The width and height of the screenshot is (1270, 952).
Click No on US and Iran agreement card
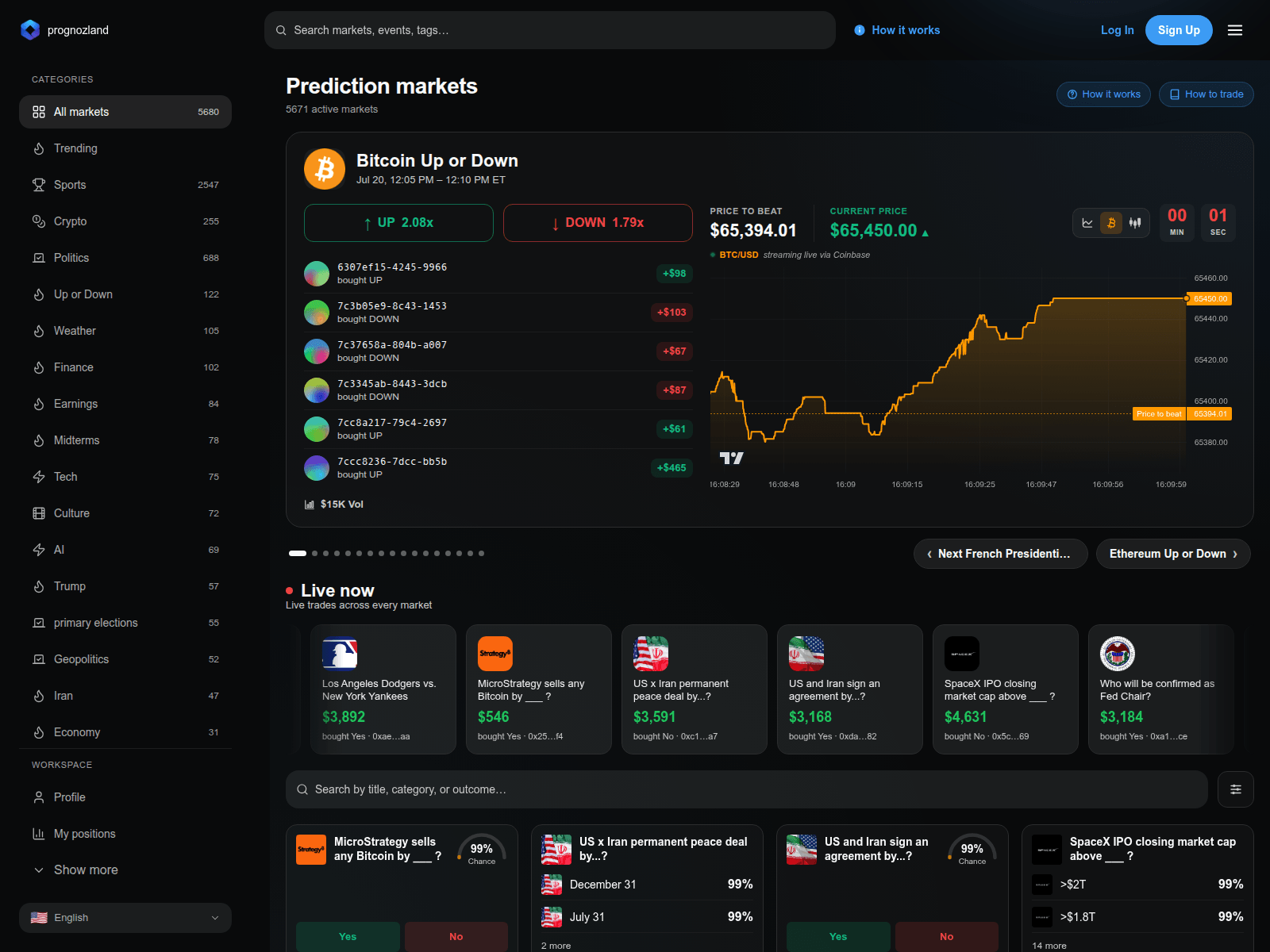[x=947, y=937]
